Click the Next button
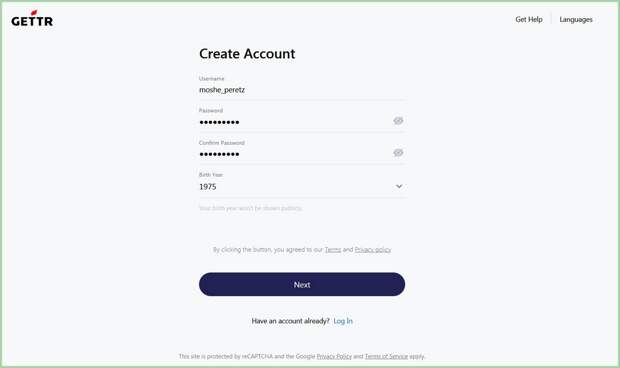The width and height of the screenshot is (620, 368). pos(302,284)
